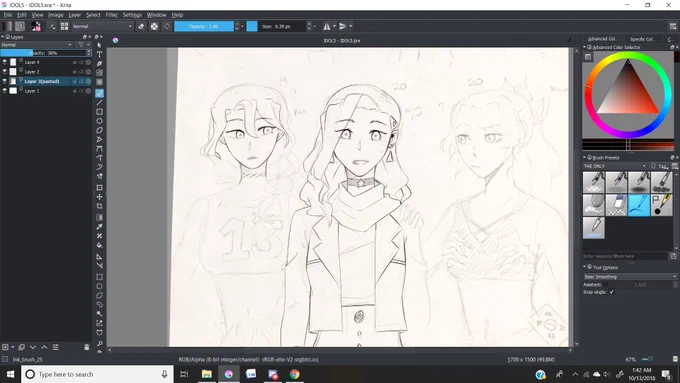Image resolution: width=680 pixels, height=383 pixels.
Task: Duplicate layer using the copy icon
Action: point(21,347)
